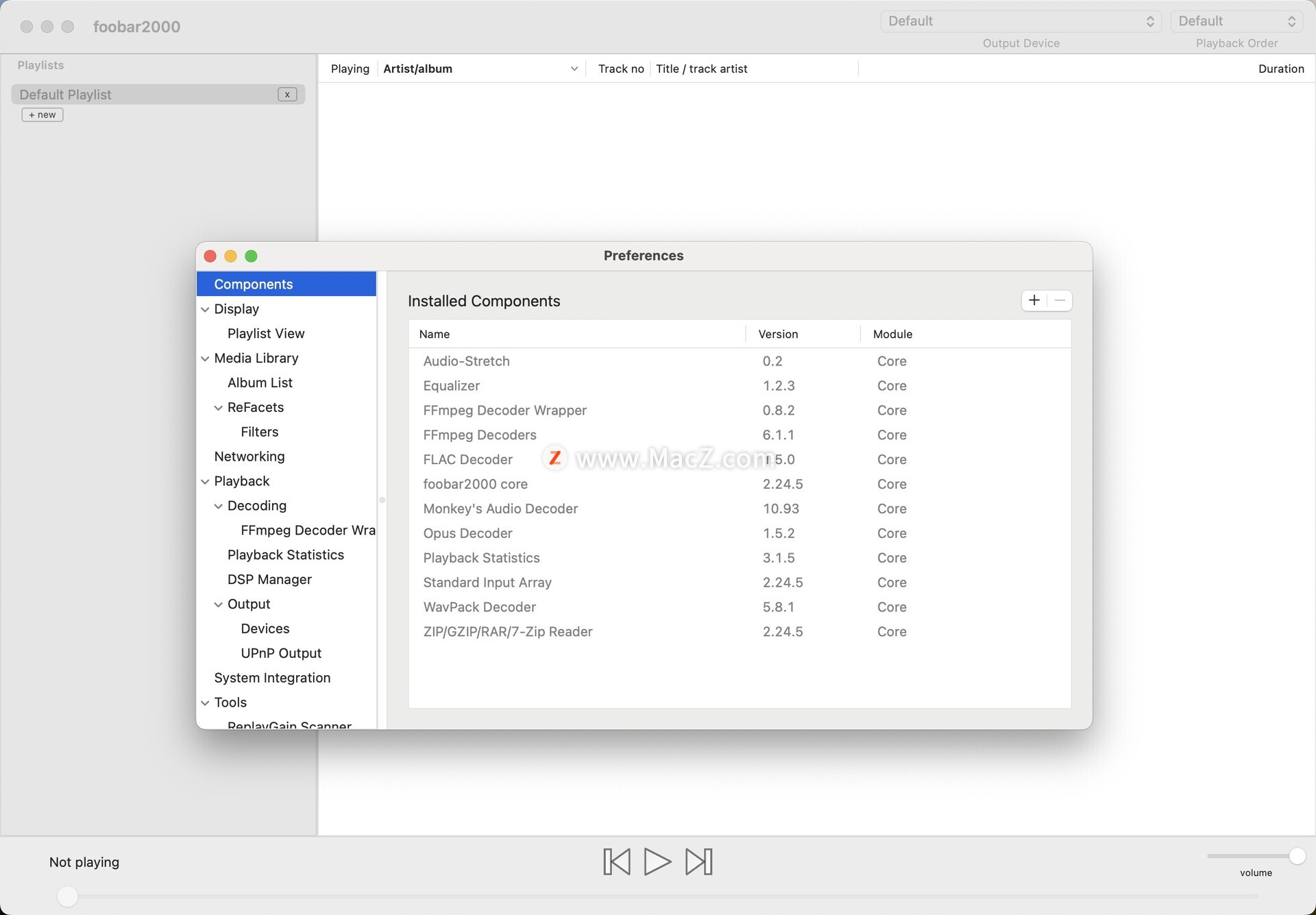Create a new playlist with + new

coord(42,114)
